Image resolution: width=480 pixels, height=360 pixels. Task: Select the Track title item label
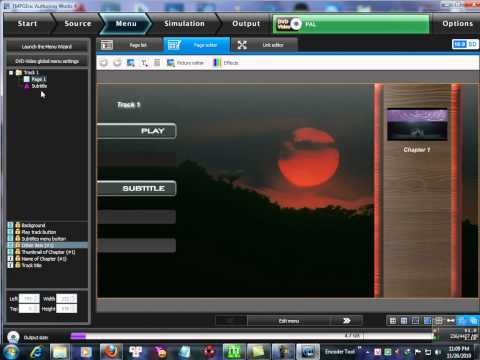[x=32, y=265]
